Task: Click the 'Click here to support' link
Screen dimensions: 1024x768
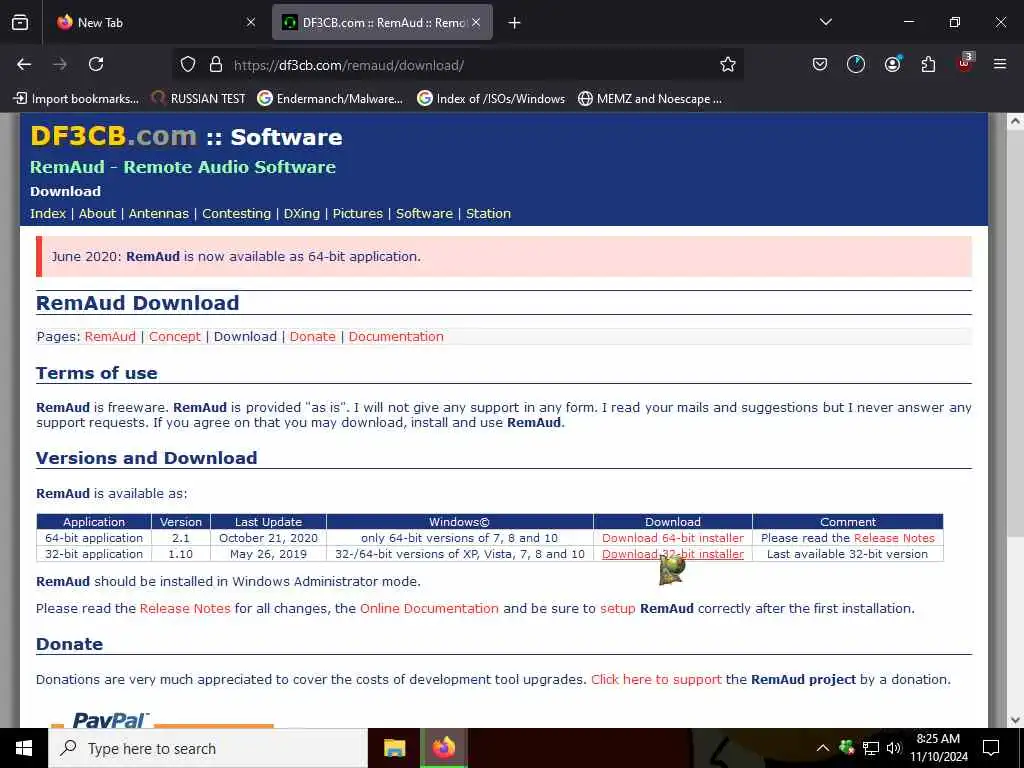Action: (x=656, y=679)
